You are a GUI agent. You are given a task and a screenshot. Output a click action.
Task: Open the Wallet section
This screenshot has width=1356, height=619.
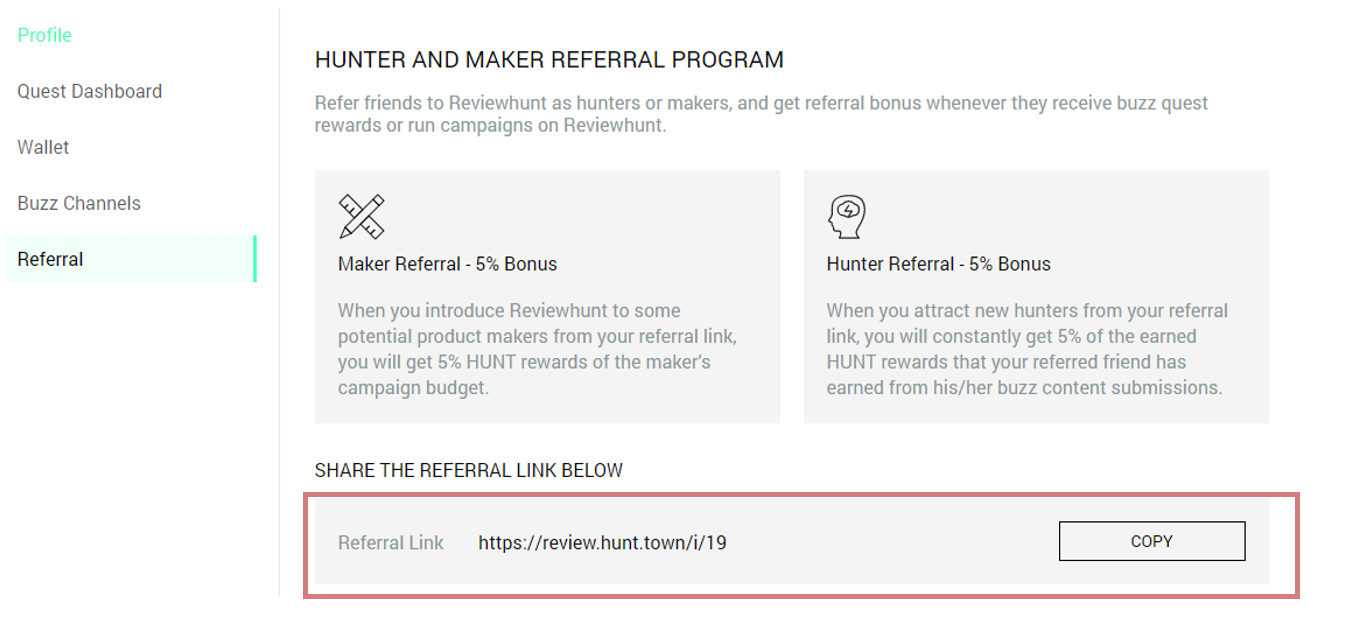pyautogui.click(x=43, y=147)
